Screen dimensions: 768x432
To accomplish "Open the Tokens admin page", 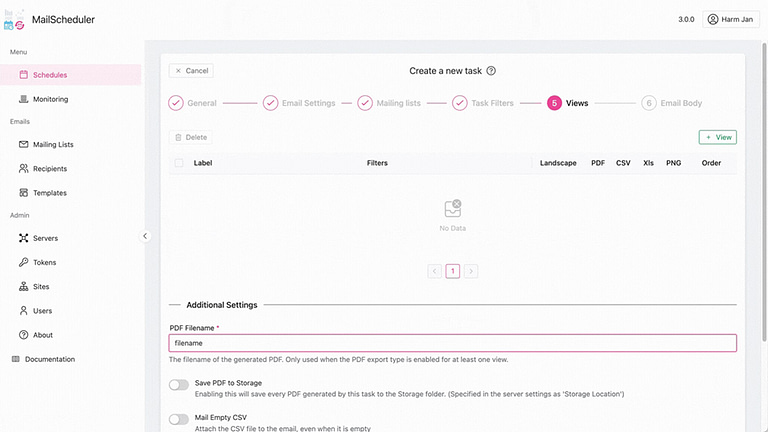I will [x=44, y=262].
